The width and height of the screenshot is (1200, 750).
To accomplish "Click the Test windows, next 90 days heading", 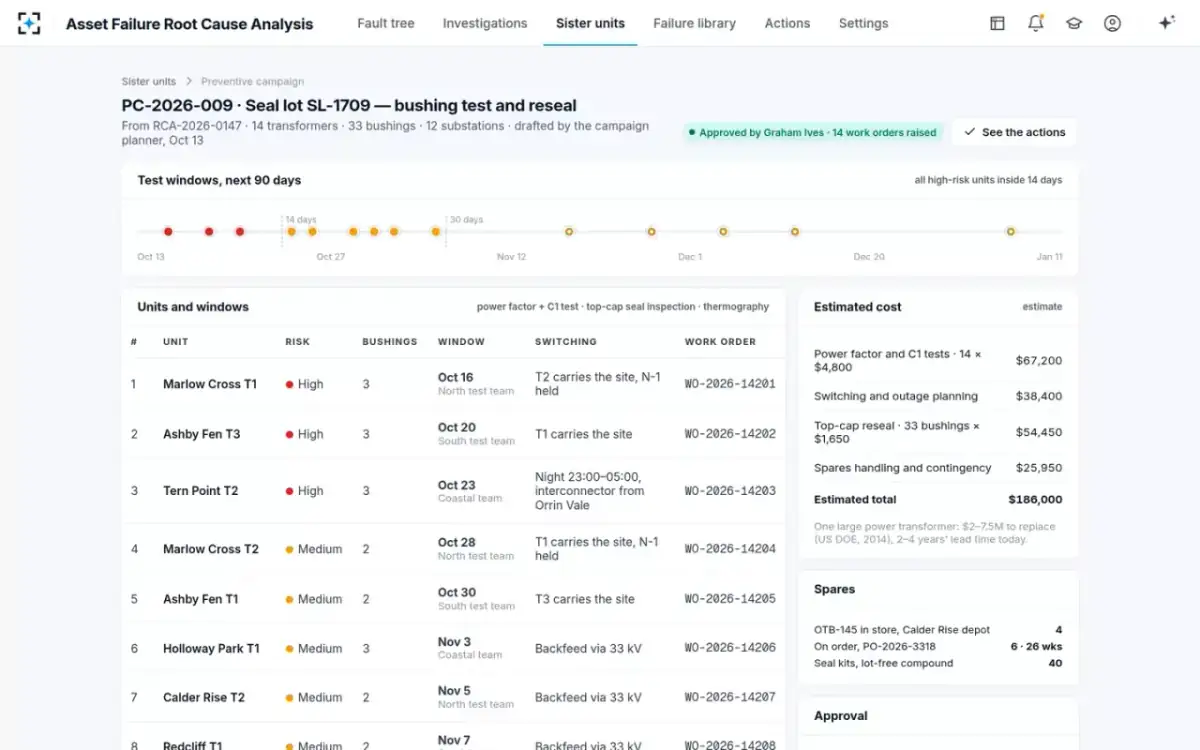I will point(219,180).
